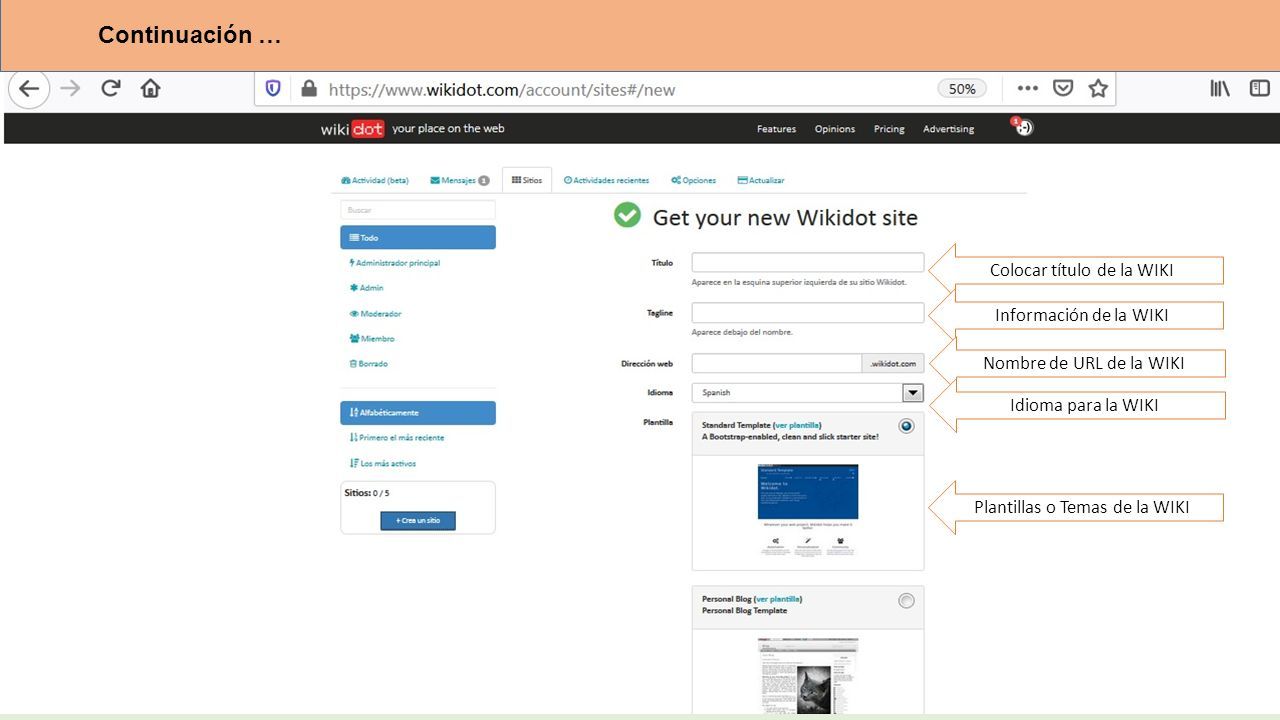Image resolution: width=1280 pixels, height=720 pixels.
Task: Bookmark this page with the star icon
Action: [1098, 89]
